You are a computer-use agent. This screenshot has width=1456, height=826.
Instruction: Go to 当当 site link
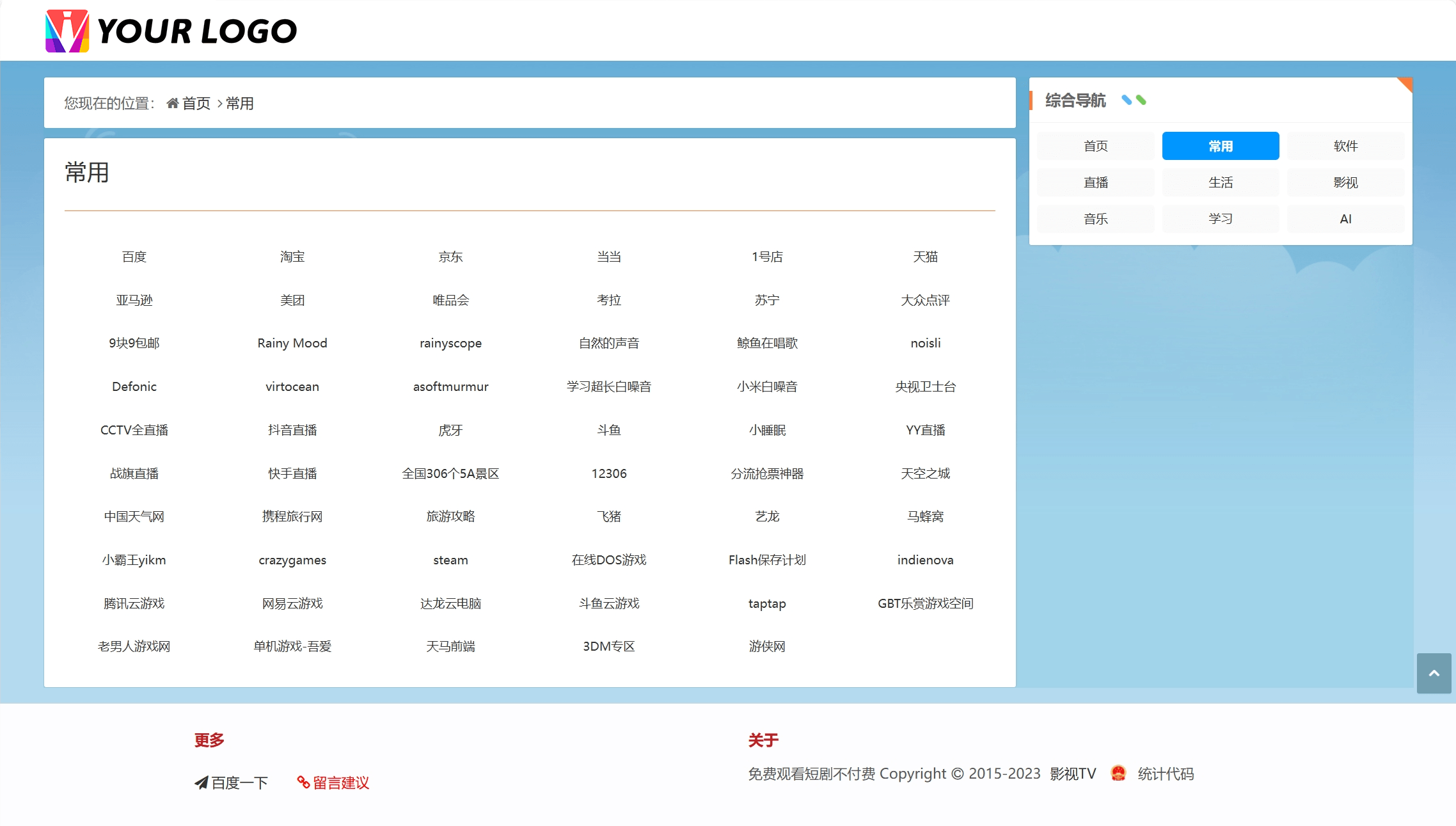tap(609, 257)
